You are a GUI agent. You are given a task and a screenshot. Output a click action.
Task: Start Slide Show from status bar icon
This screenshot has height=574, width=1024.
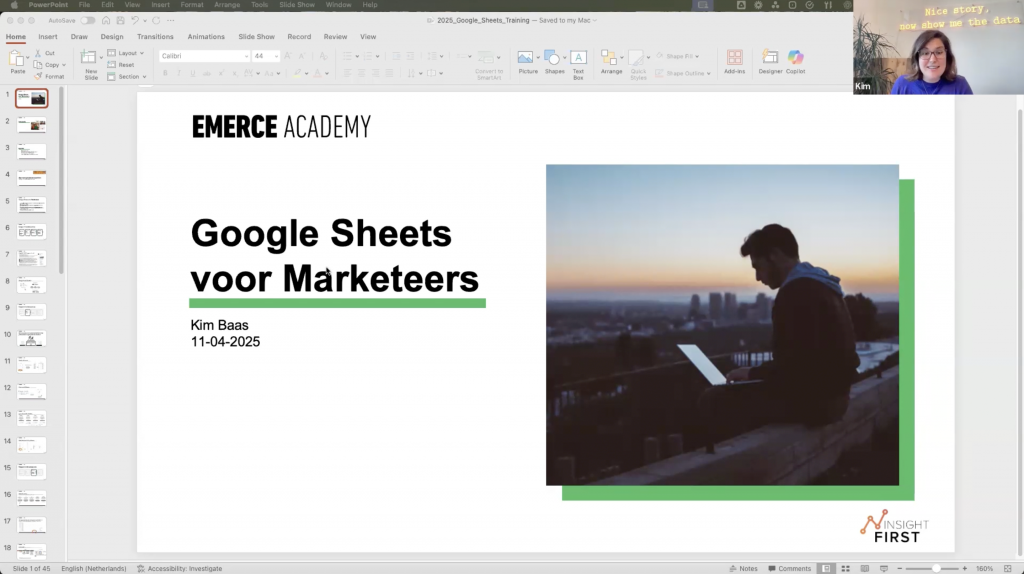[x=884, y=569]
